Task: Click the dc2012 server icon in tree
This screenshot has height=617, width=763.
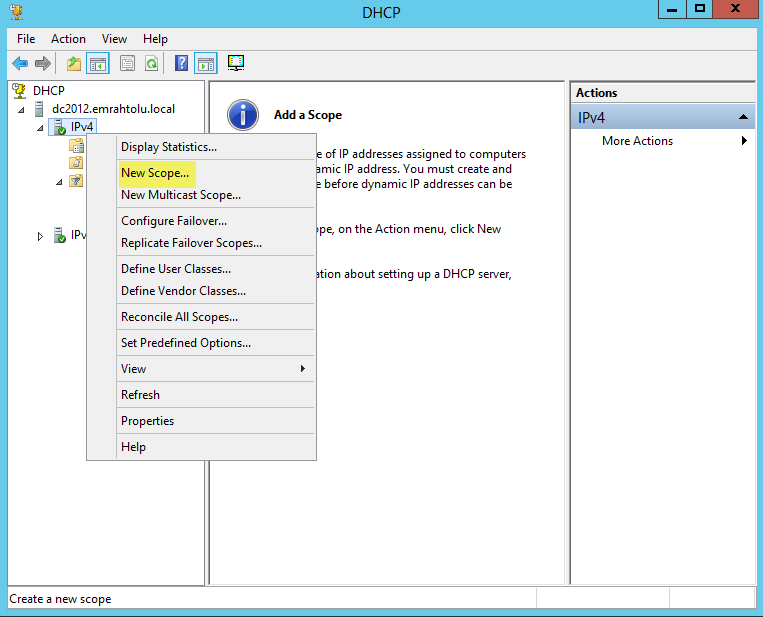Action: coord(39,109)
